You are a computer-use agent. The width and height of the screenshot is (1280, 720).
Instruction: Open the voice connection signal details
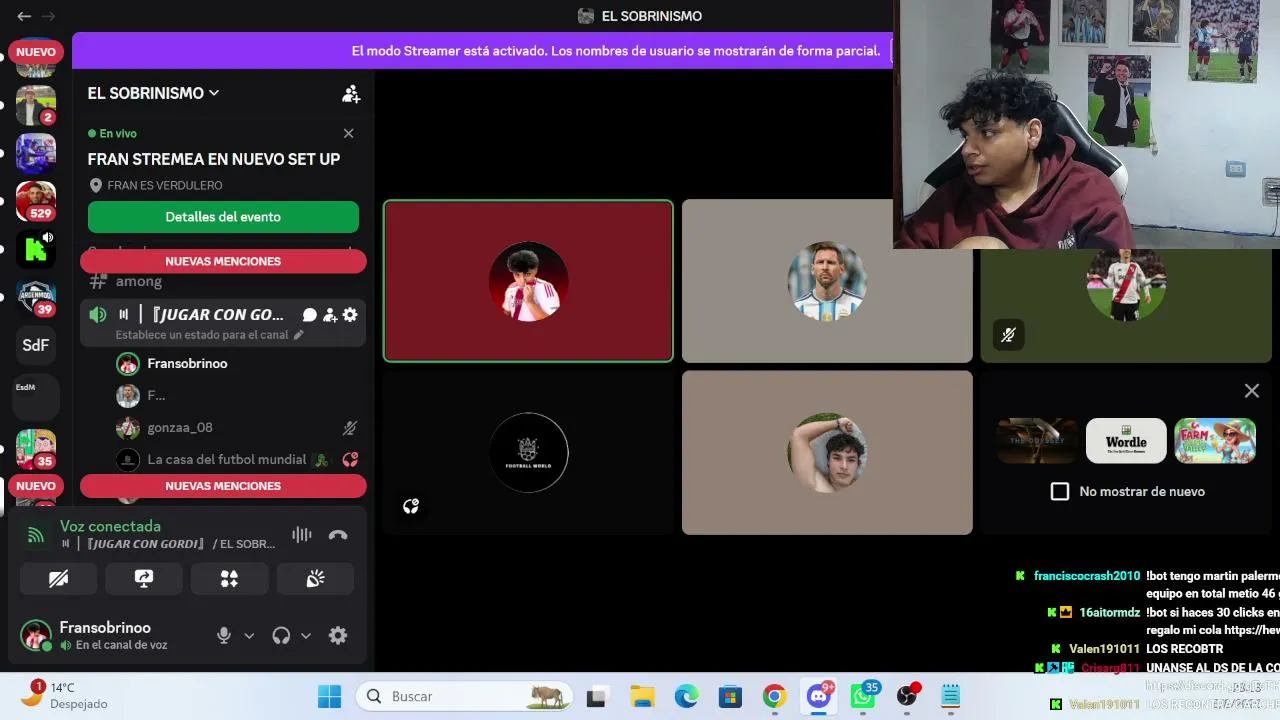click(x=36, y=535)
